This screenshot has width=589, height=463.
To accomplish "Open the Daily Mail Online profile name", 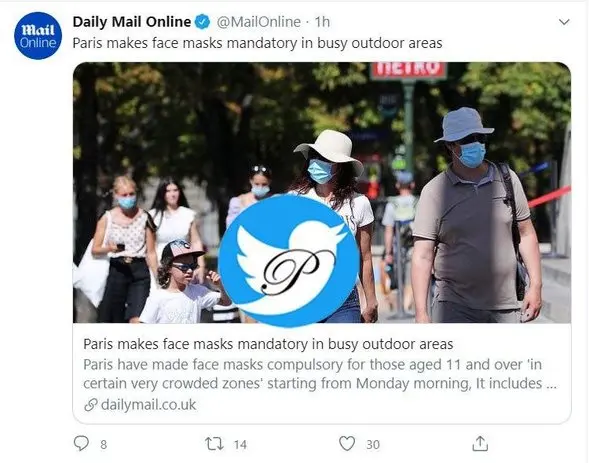I will pos(132,22).
